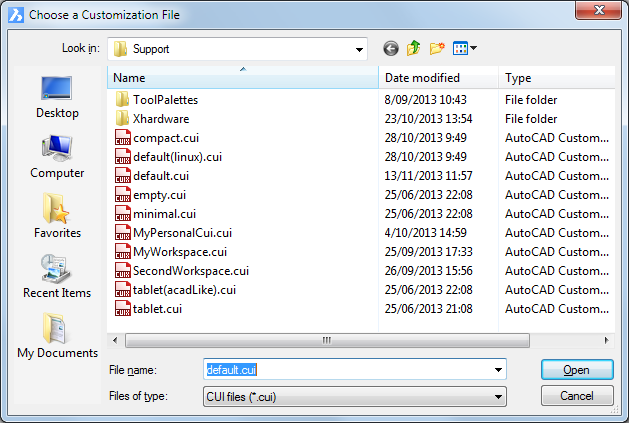Viewport: 629px width, 423px height.
Task: Select the date 13/11/2013 11:57
Action: pos(428,176)
